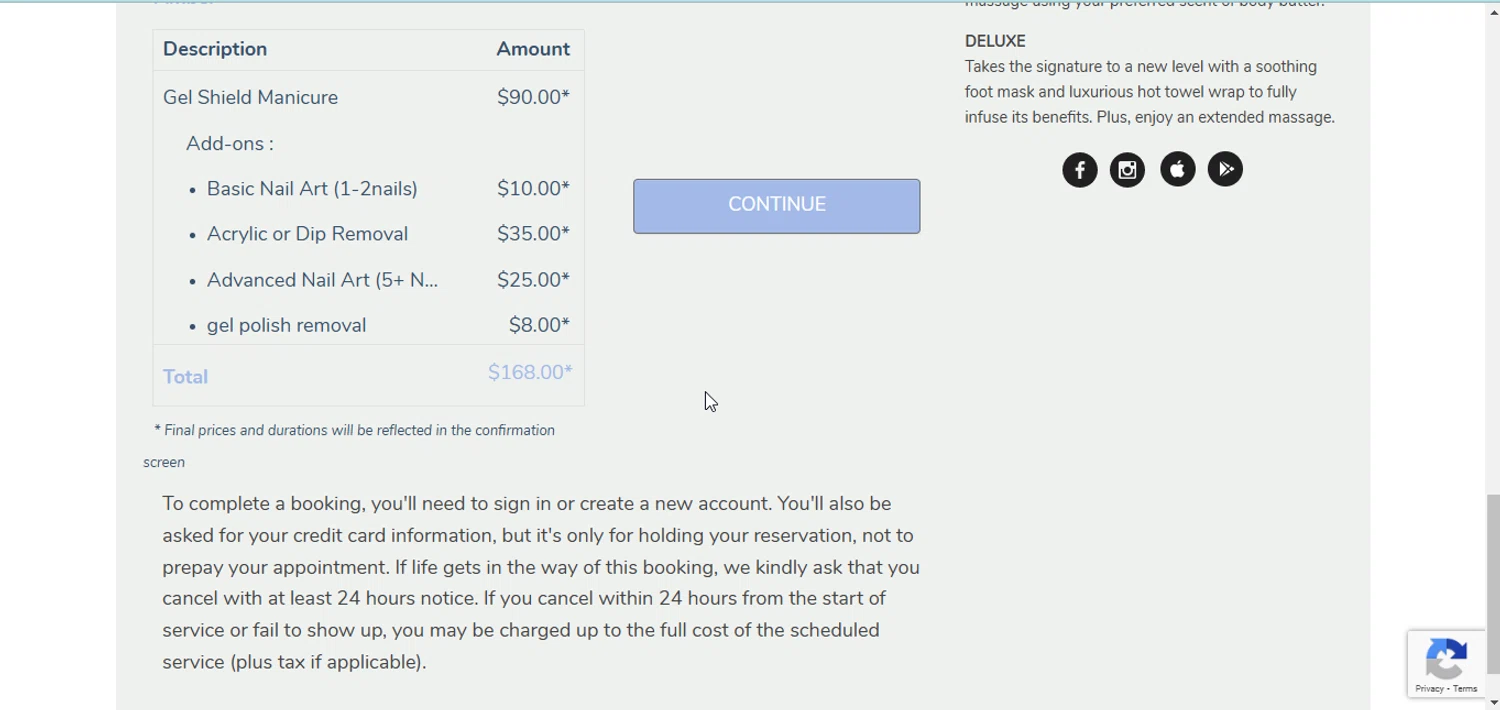This screenshot has height=710, width=1500.
Task: Click the DELUXE heading
Action: tap(995, 41)
